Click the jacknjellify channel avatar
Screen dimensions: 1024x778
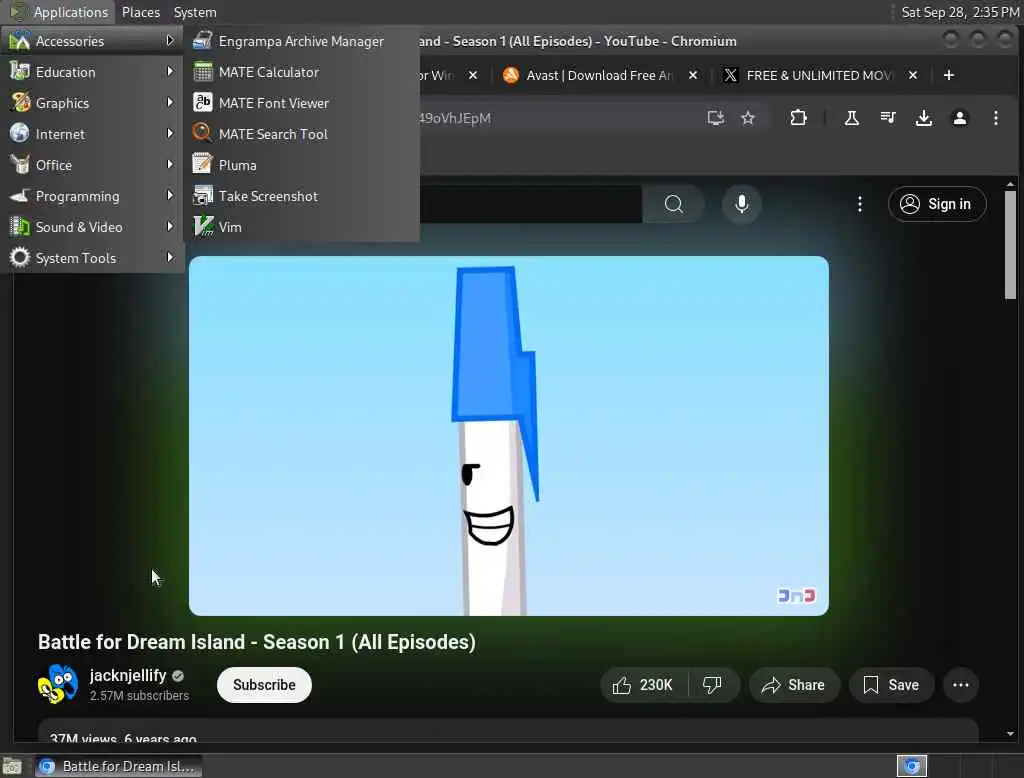coord(57,685)
